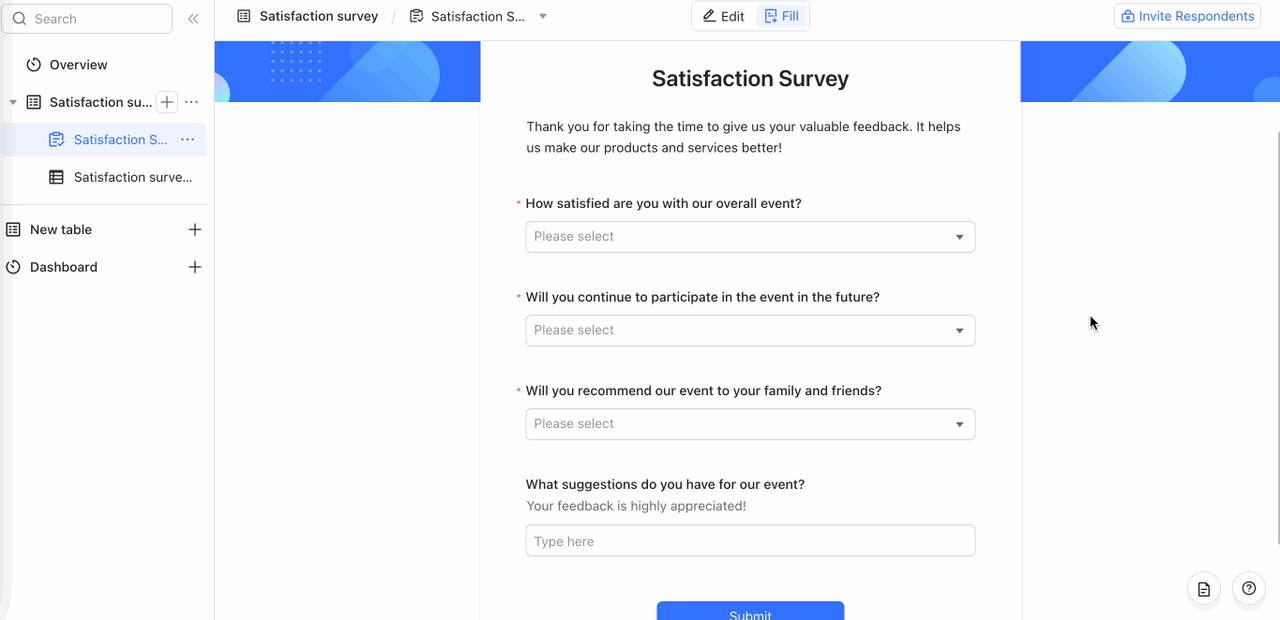
Task: Submit the survey form
Action: 750,612
